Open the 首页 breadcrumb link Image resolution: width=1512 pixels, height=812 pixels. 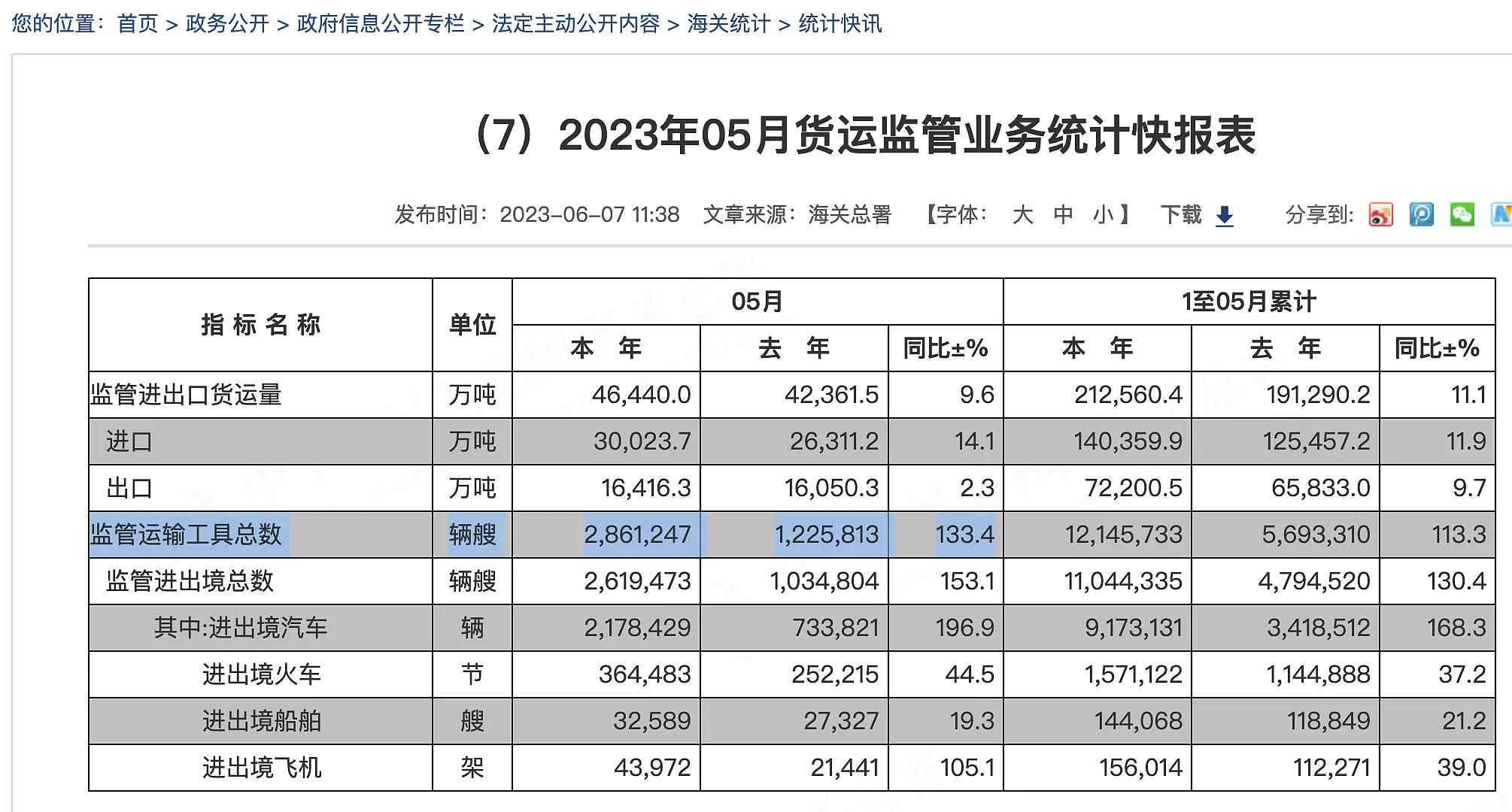pos(138,23)
